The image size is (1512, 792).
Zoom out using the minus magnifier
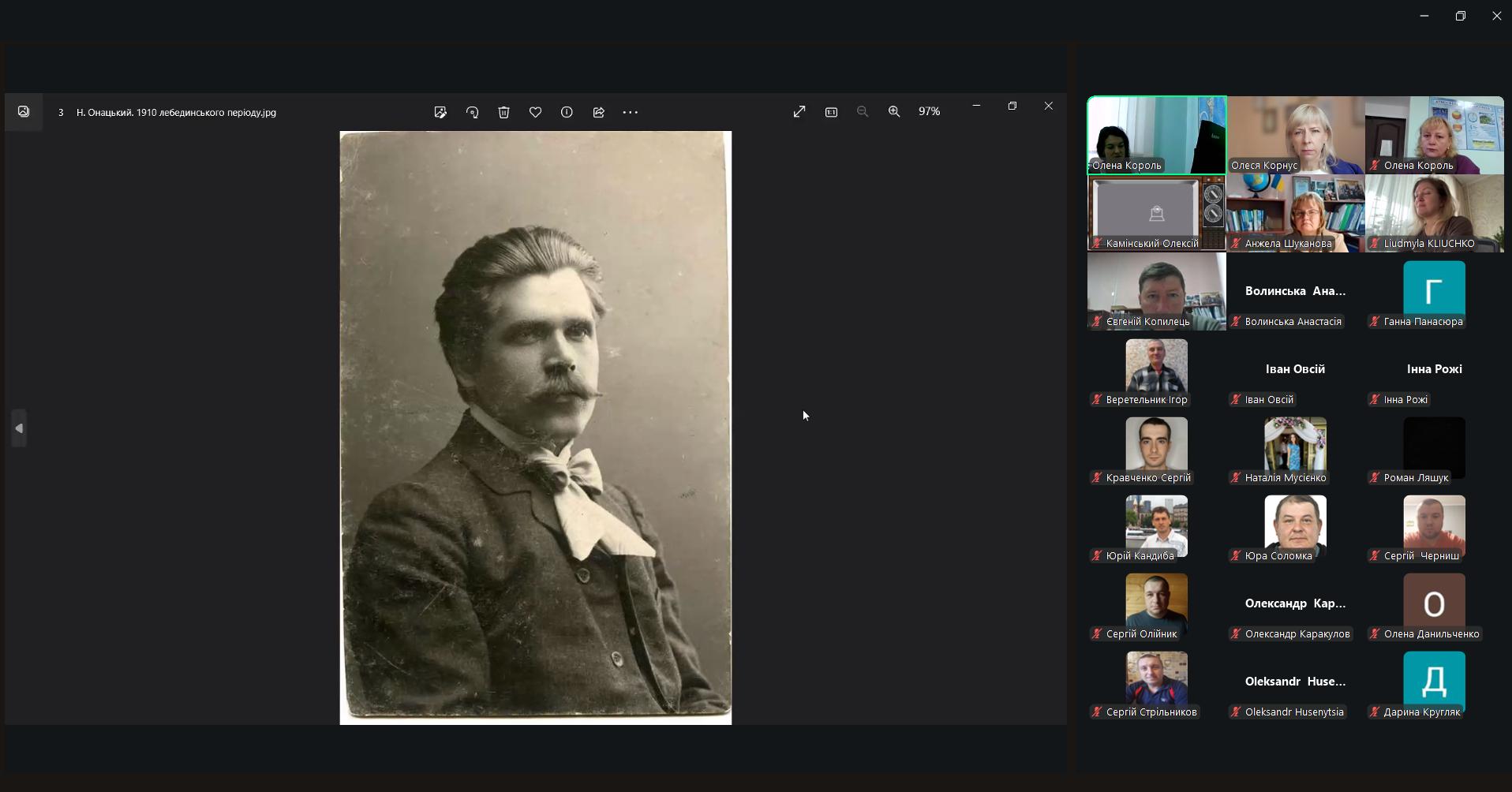pos(863,112)
